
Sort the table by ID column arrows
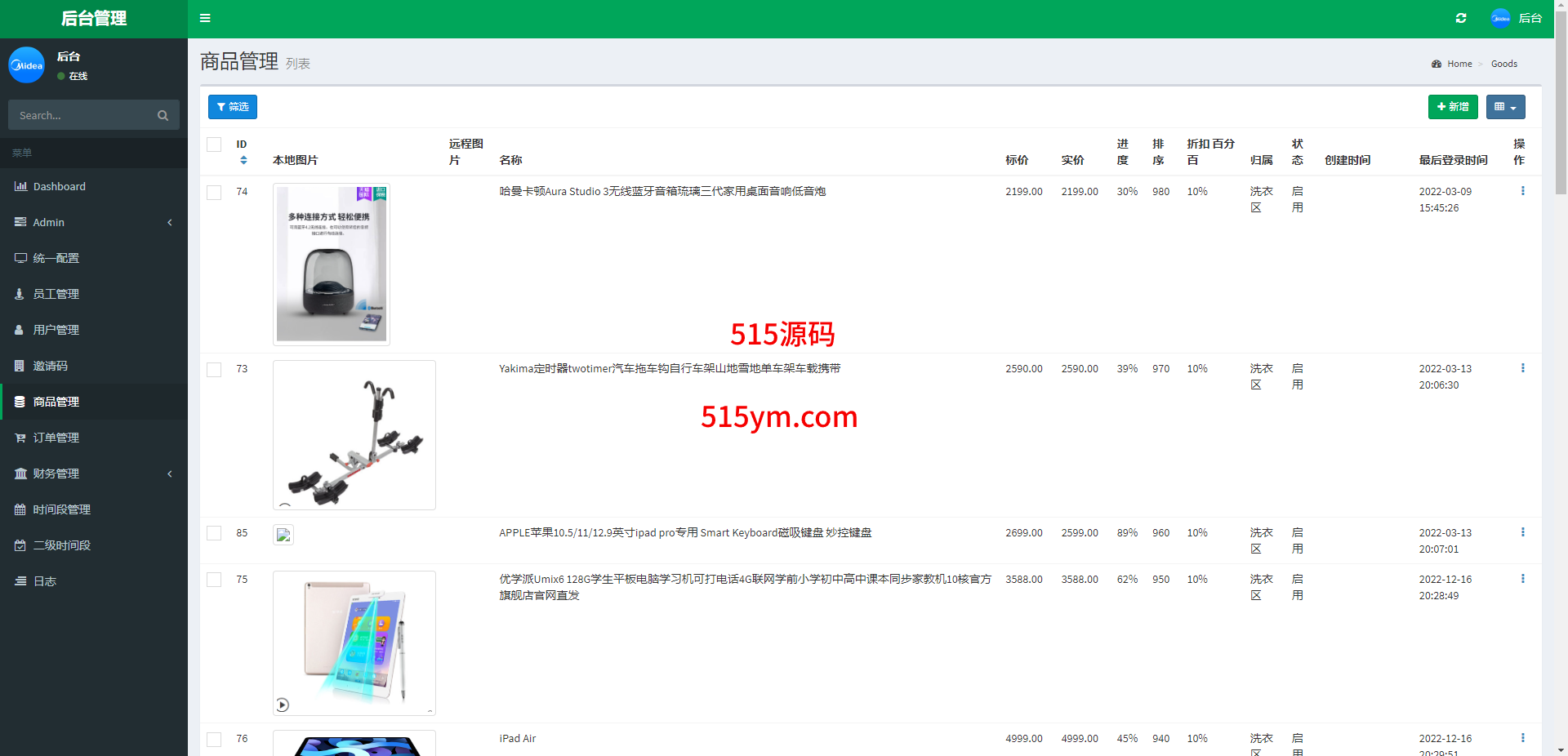(x=243, y=160)
